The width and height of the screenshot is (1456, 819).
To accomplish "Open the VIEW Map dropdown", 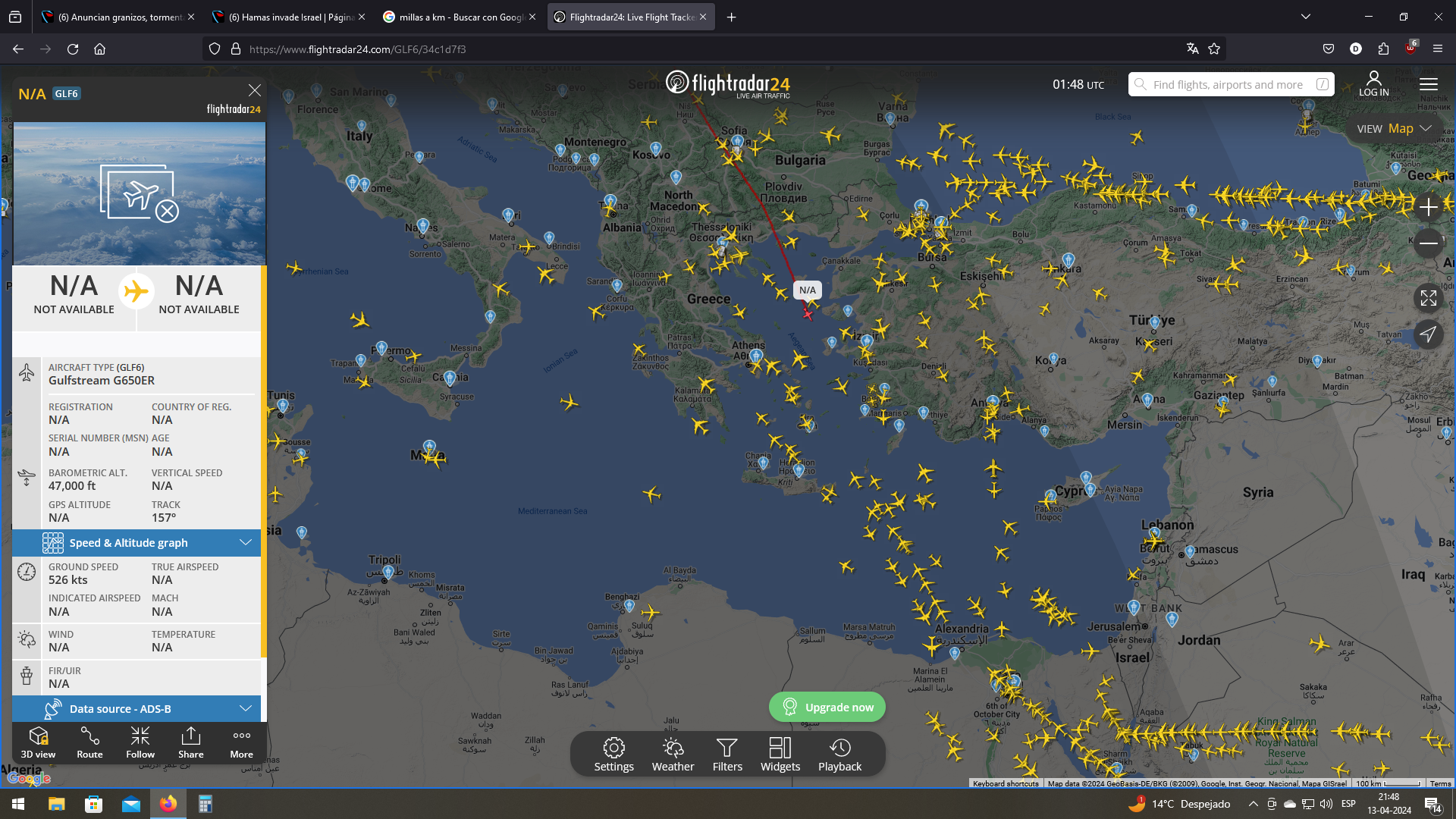I will pyautogui.click(x=1394, y=129).
